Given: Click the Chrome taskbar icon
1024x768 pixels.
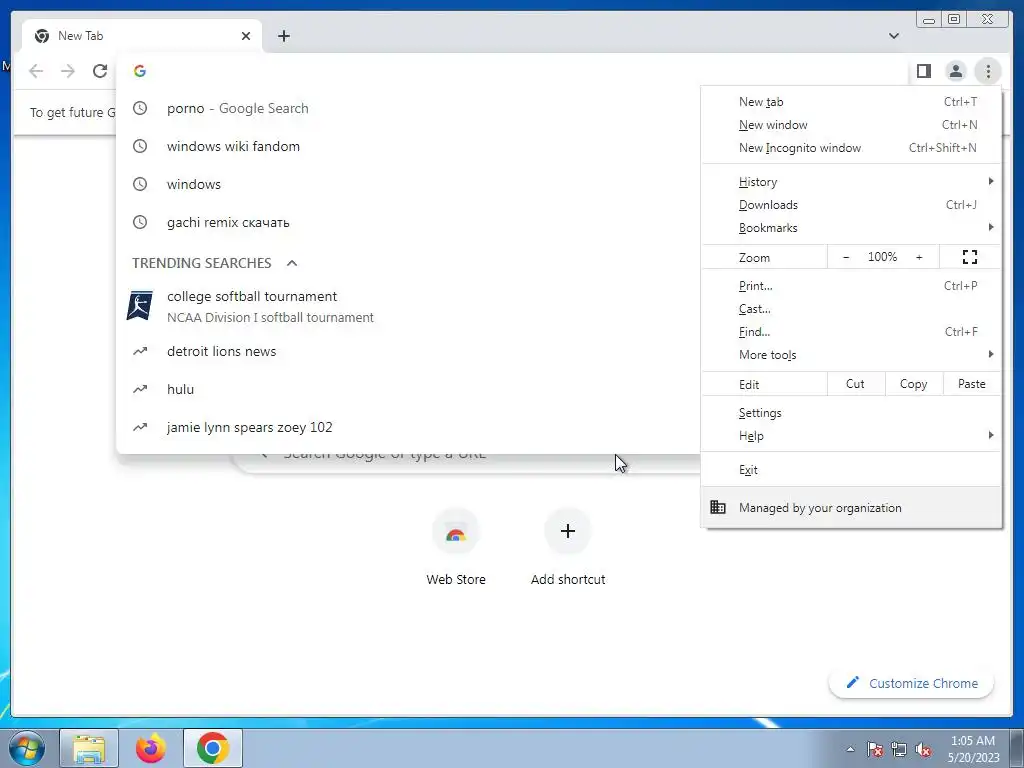Looking at the screenshot, I should coord(213,748).
